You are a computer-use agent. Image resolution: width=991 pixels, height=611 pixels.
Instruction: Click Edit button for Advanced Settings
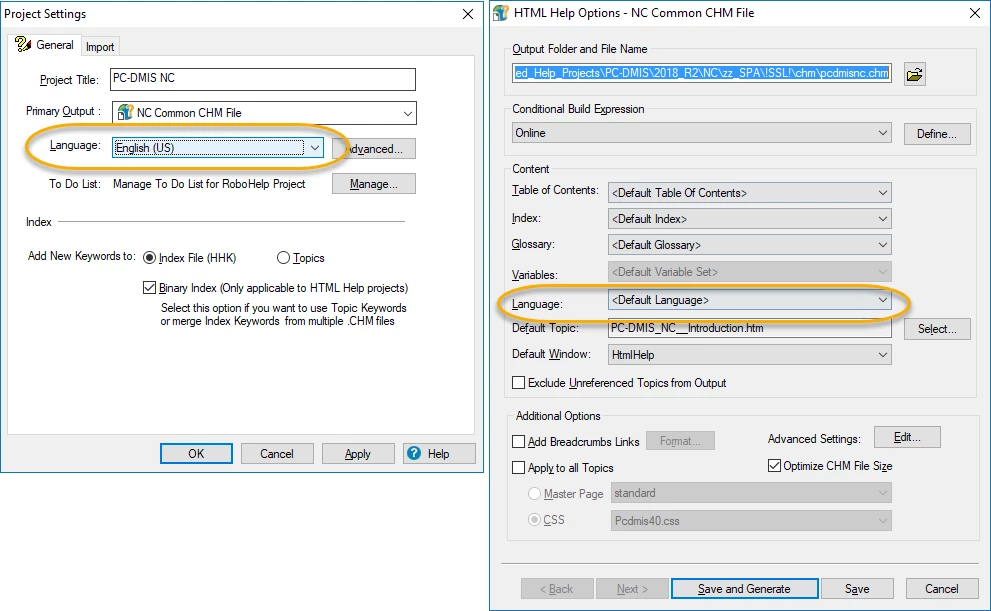coord(907,437)
